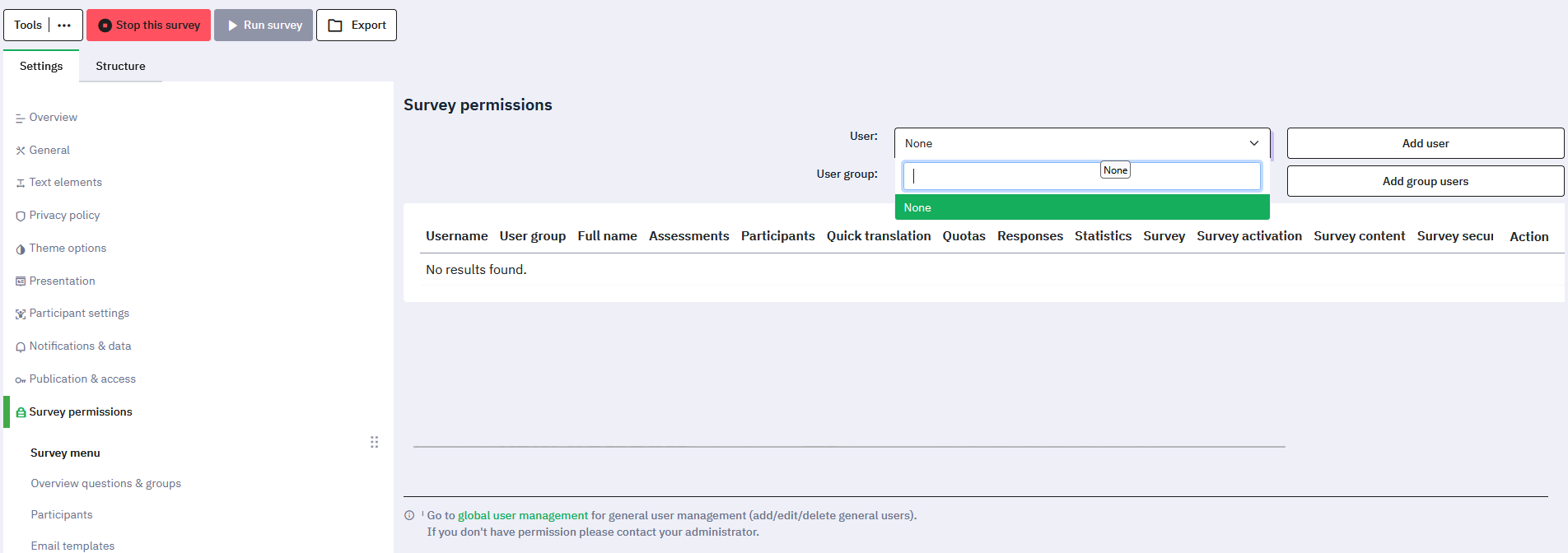Viewport: 1568px width, 553px height.
Task: Open Overview settings page
Action: click(54, 118)
